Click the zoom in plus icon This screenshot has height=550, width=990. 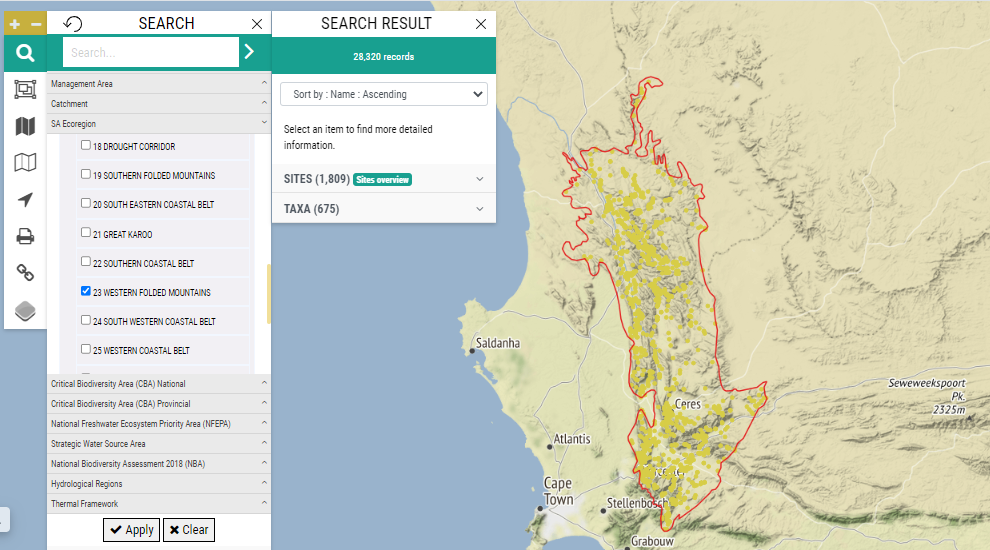15,25
